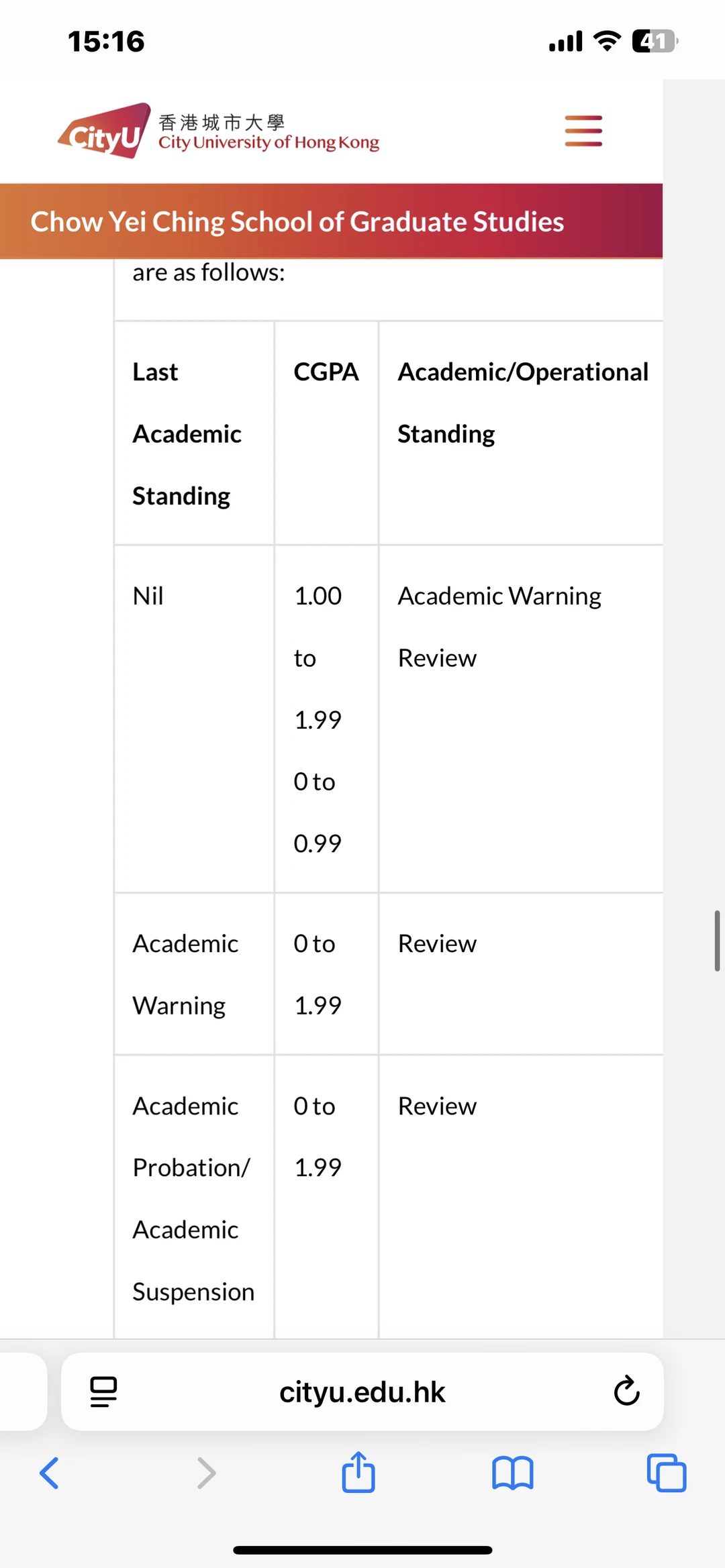The height and width of the screenshot is (1568, 725).
Task: Tap the cityu.edu.hk address bar
Action: tap(362, 1392)
